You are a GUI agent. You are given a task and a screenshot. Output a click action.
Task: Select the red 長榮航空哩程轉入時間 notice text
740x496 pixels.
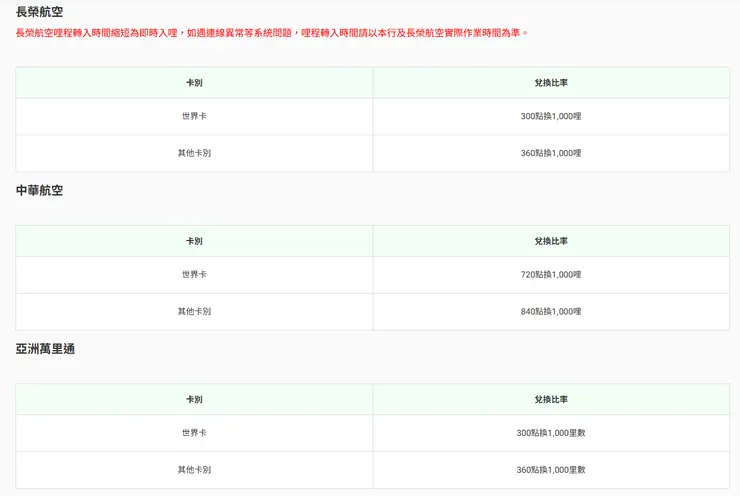tap(272, 33)
